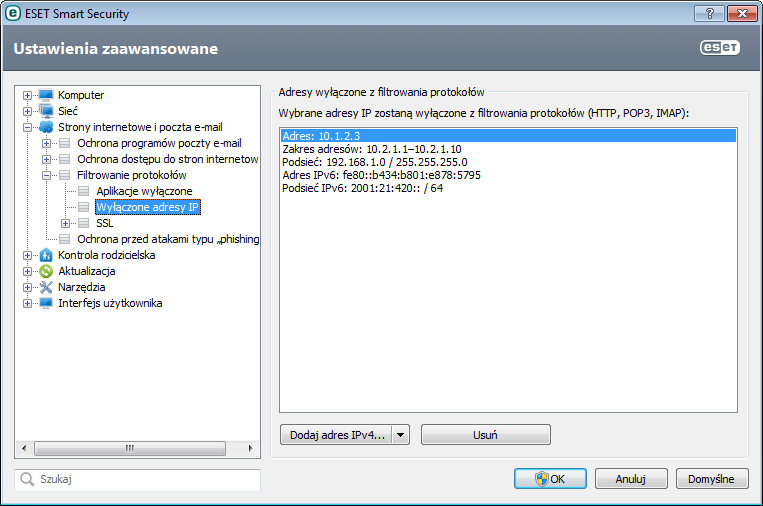Expand Ochrona programów poczty e-mail node
Screen dimensions: 763x506
coord(46,143)
